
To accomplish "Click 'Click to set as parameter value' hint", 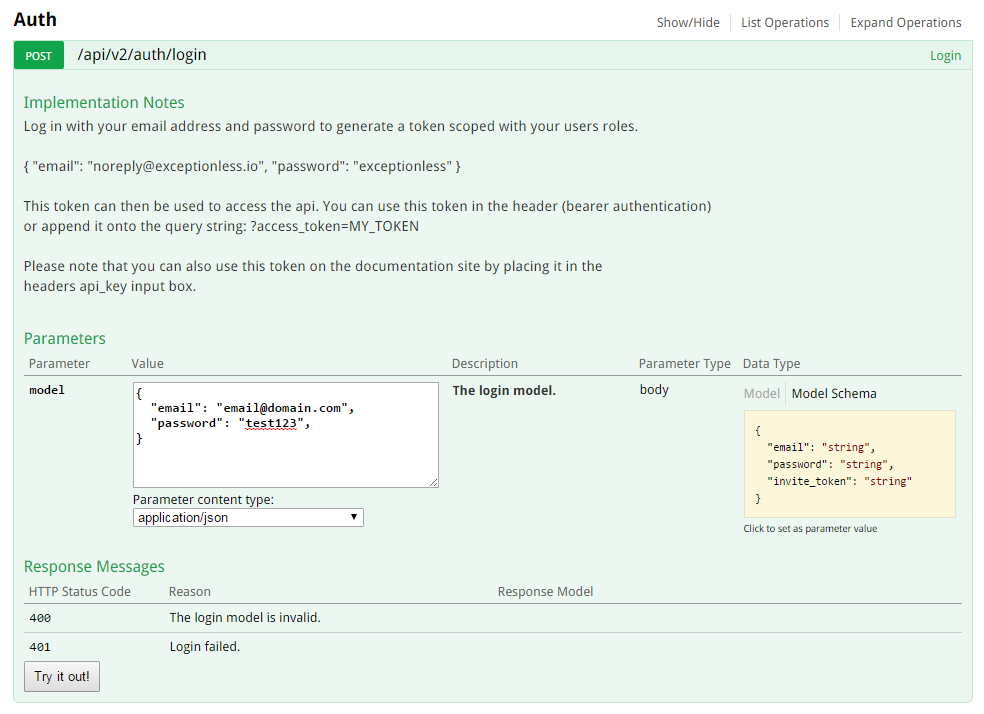I will (x=810, y=528).
